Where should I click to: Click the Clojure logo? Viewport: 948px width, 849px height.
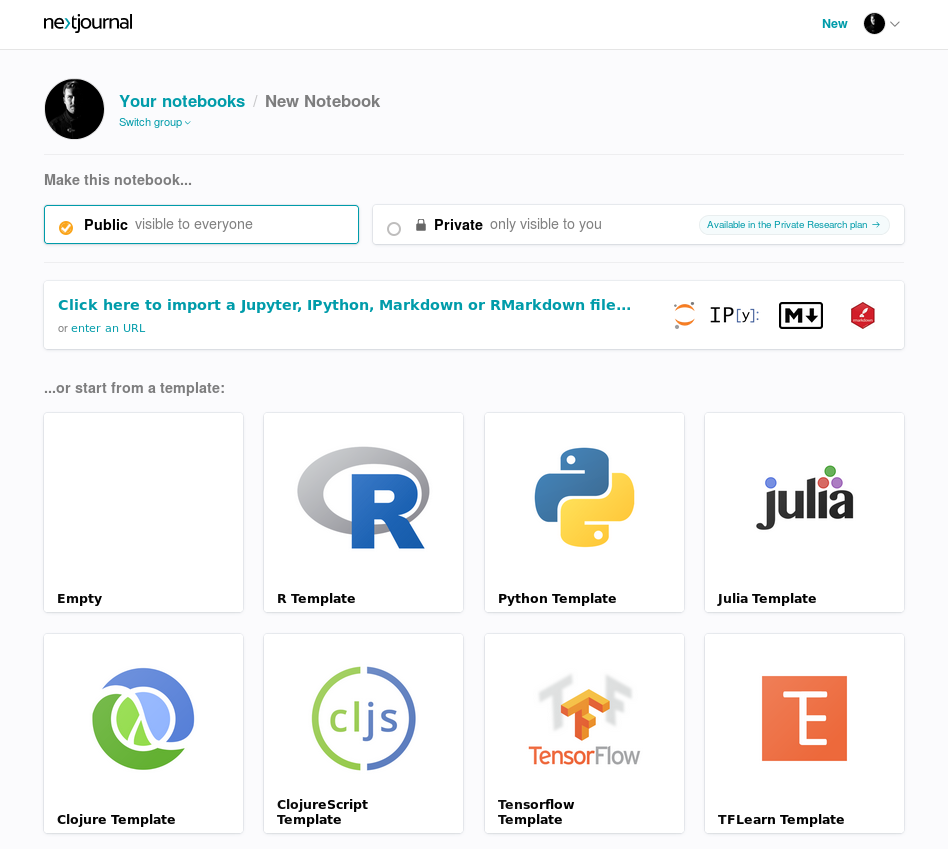(x=143, y=718)
